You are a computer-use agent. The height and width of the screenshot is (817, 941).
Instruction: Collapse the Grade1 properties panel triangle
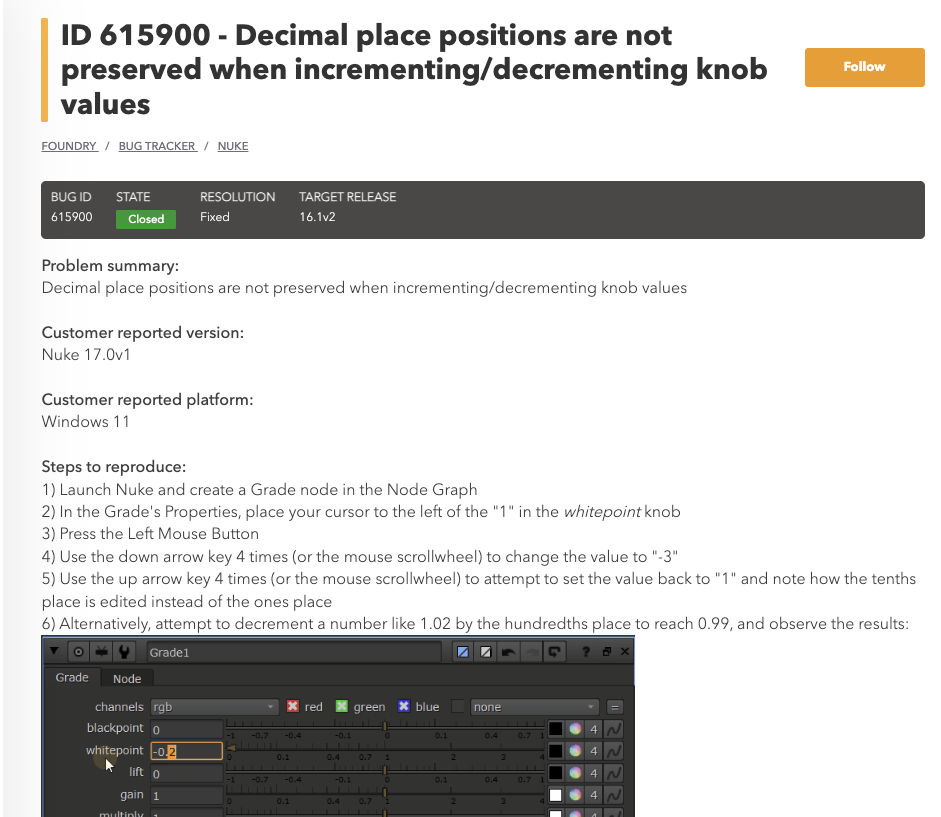(54, 651)
